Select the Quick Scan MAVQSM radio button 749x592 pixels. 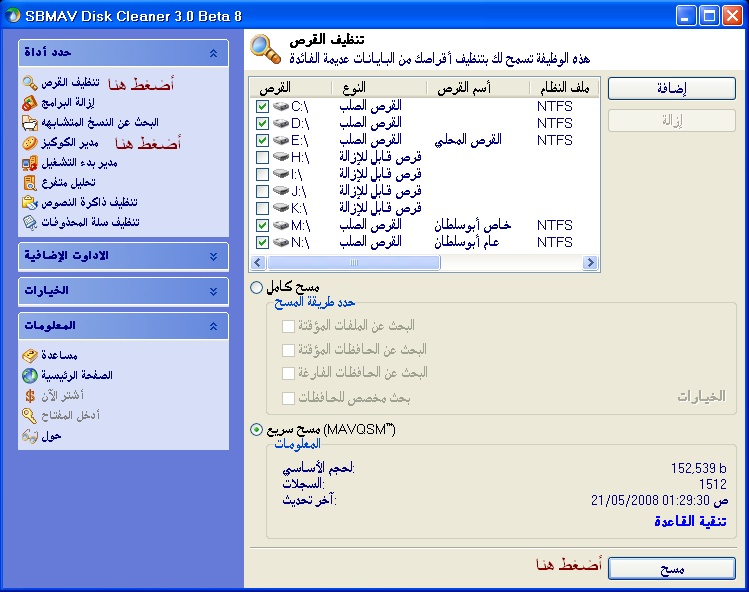click(x=257, y=430)
